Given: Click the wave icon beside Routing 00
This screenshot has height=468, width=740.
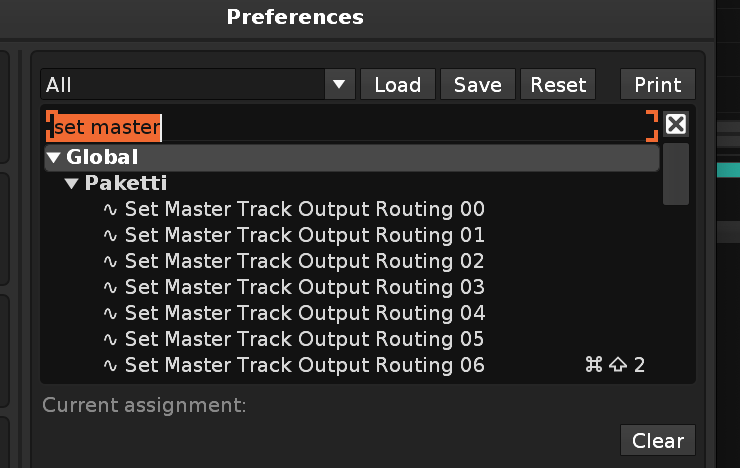Looking at the screenshot, I should [x=112, y=209].
